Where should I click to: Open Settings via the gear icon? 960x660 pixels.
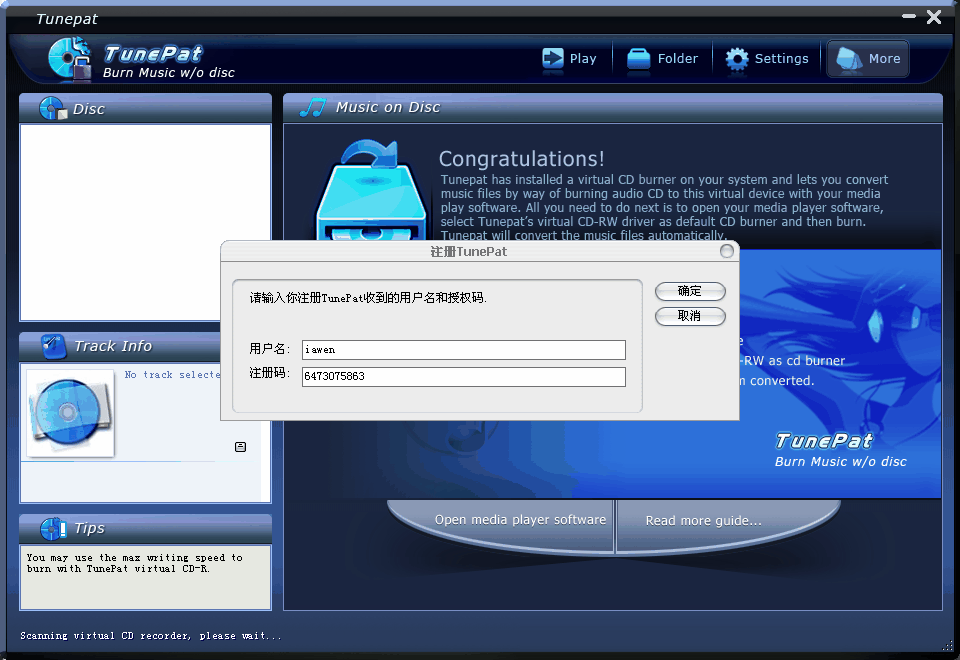[x=737, y=59]
